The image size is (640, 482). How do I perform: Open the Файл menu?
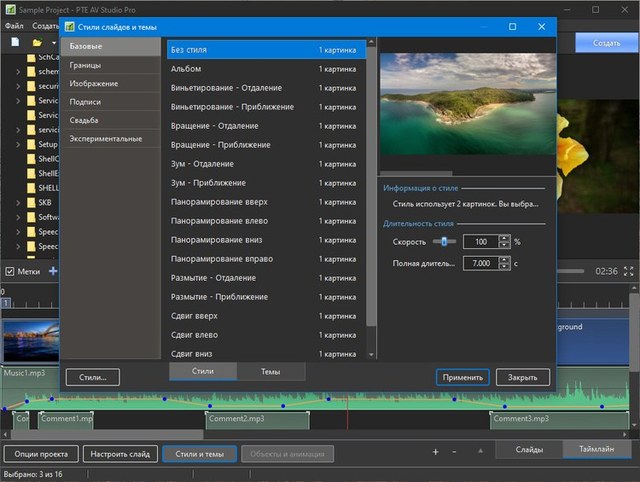(14, 25)
